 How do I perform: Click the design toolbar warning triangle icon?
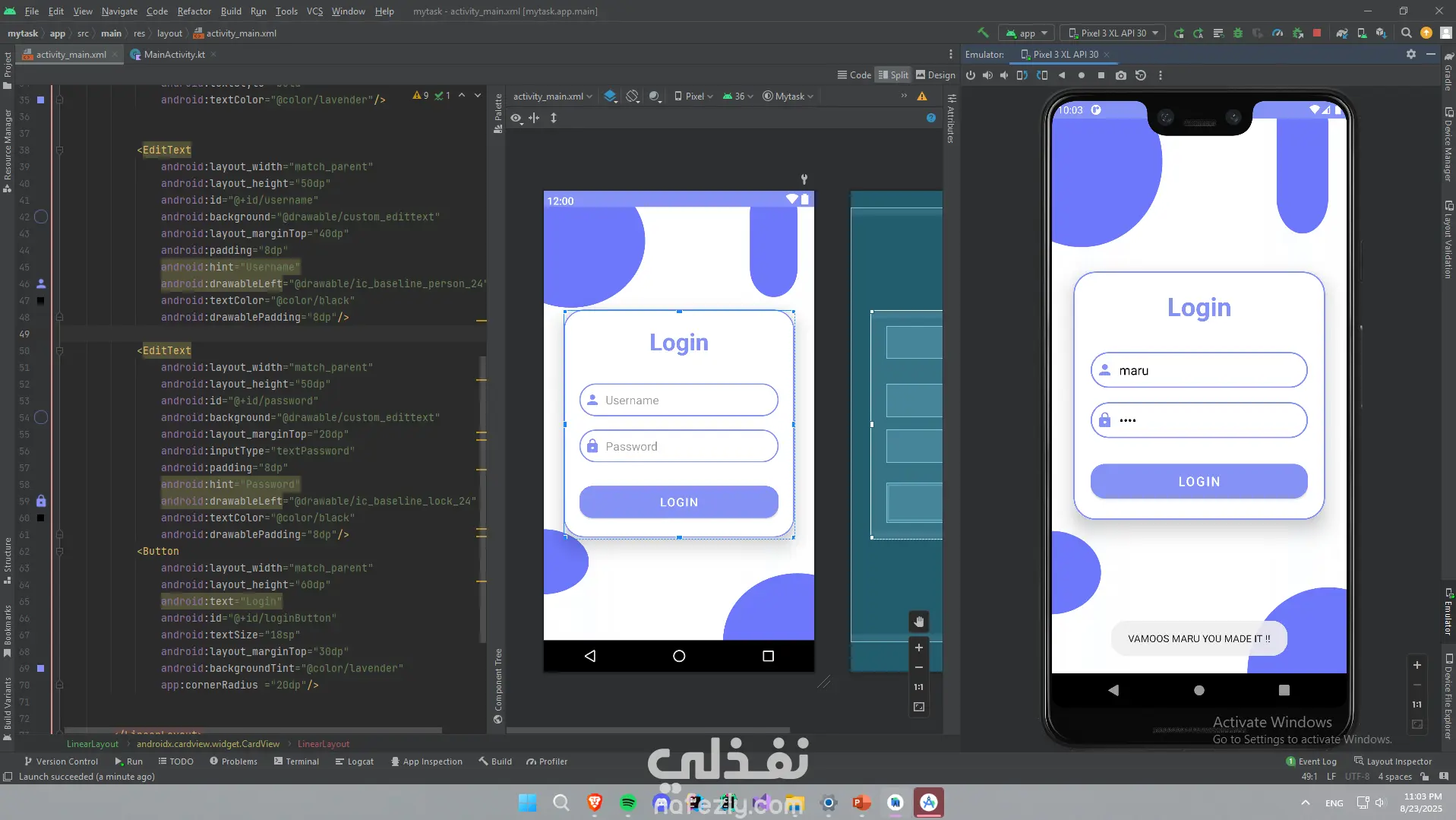[x=922, y=97]
